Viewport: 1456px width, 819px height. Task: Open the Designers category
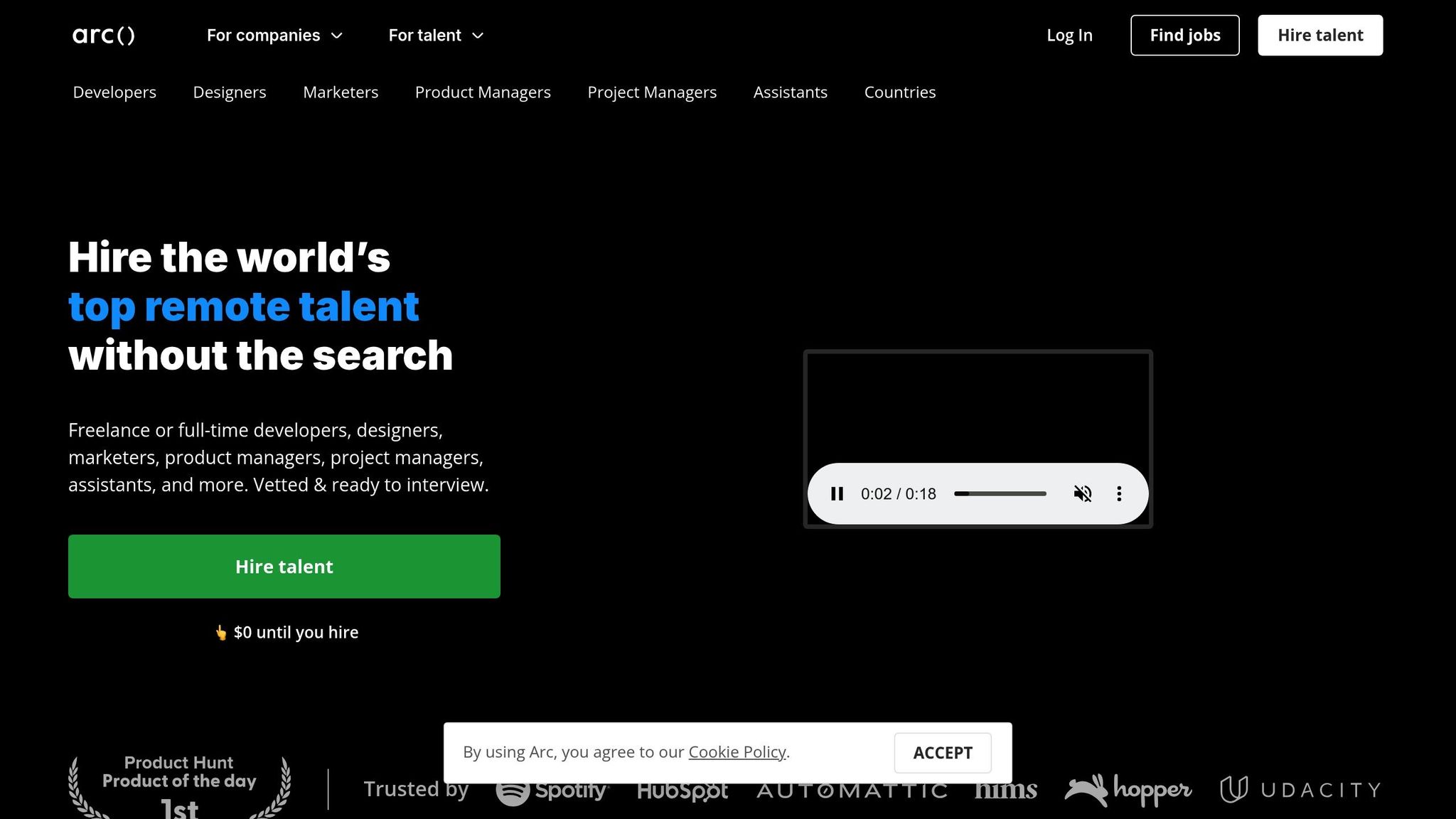pyautogui.click(x=230, y=92)
